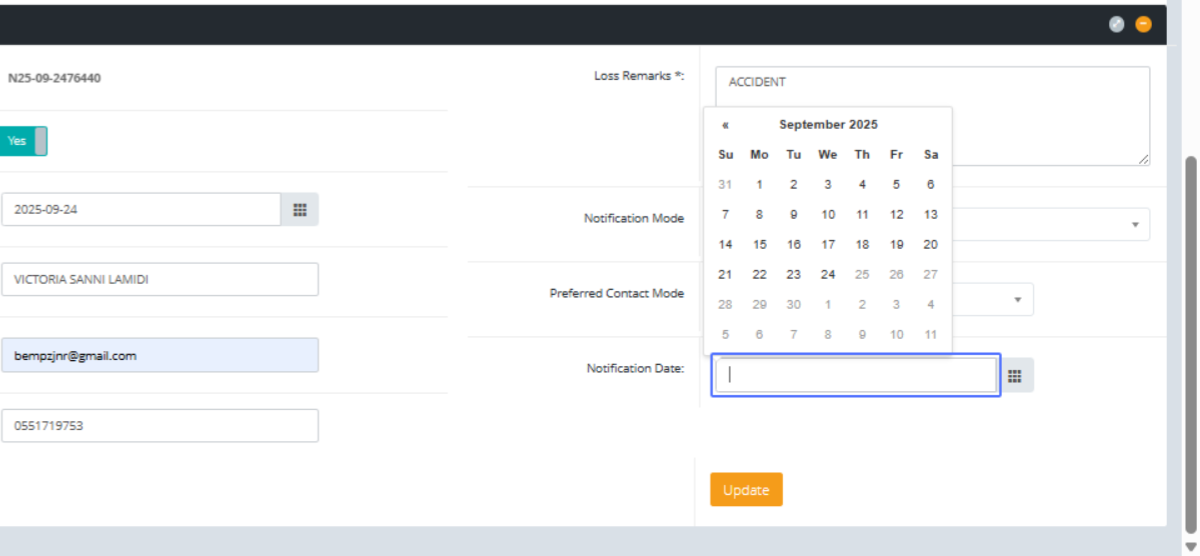Image resolution: width=1200 pixels, height=556 pixels.
Task: Click the VICTORIA SANNI LAMIDI name field
Action: 160,280
